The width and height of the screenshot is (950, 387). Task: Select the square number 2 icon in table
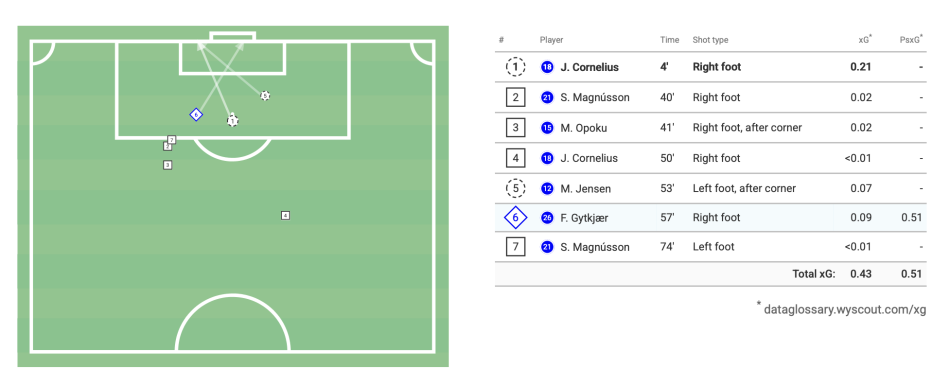tap(516, 98)
